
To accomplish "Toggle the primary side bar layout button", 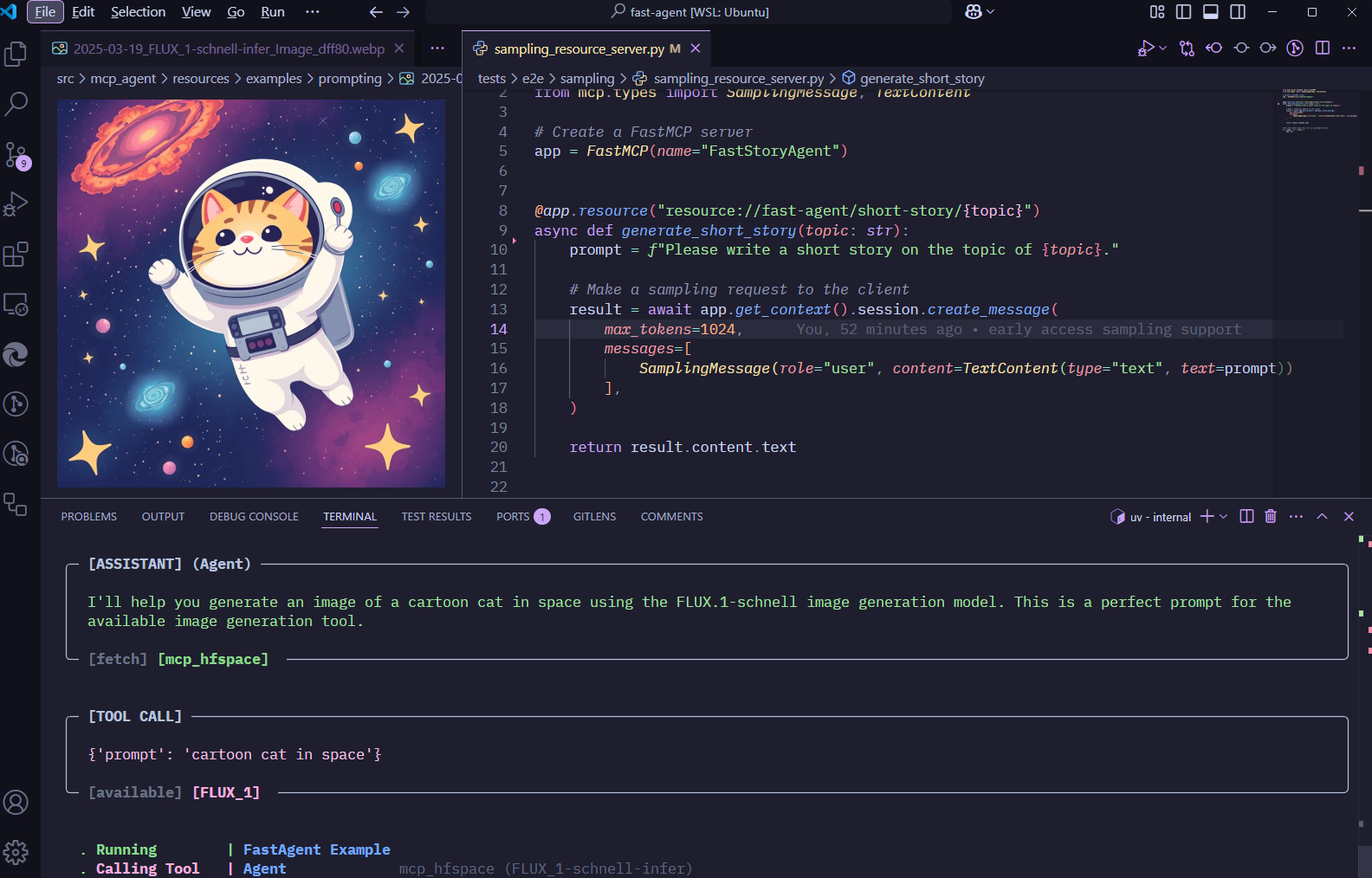I will pos(1183,12).
